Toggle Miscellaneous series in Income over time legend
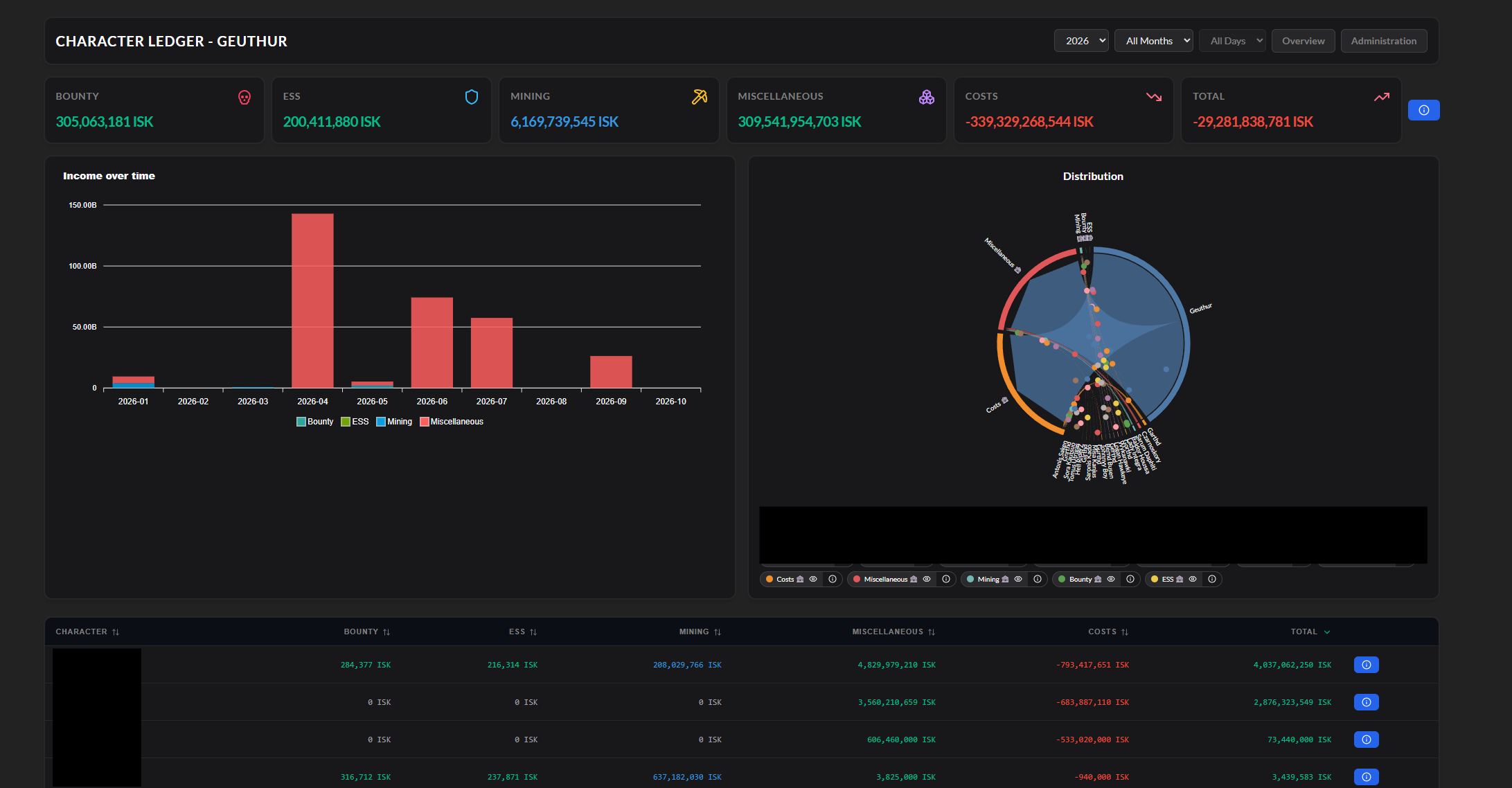This screenshot has width=1512, height=788. pyautogui.click(x=452, y=422)
